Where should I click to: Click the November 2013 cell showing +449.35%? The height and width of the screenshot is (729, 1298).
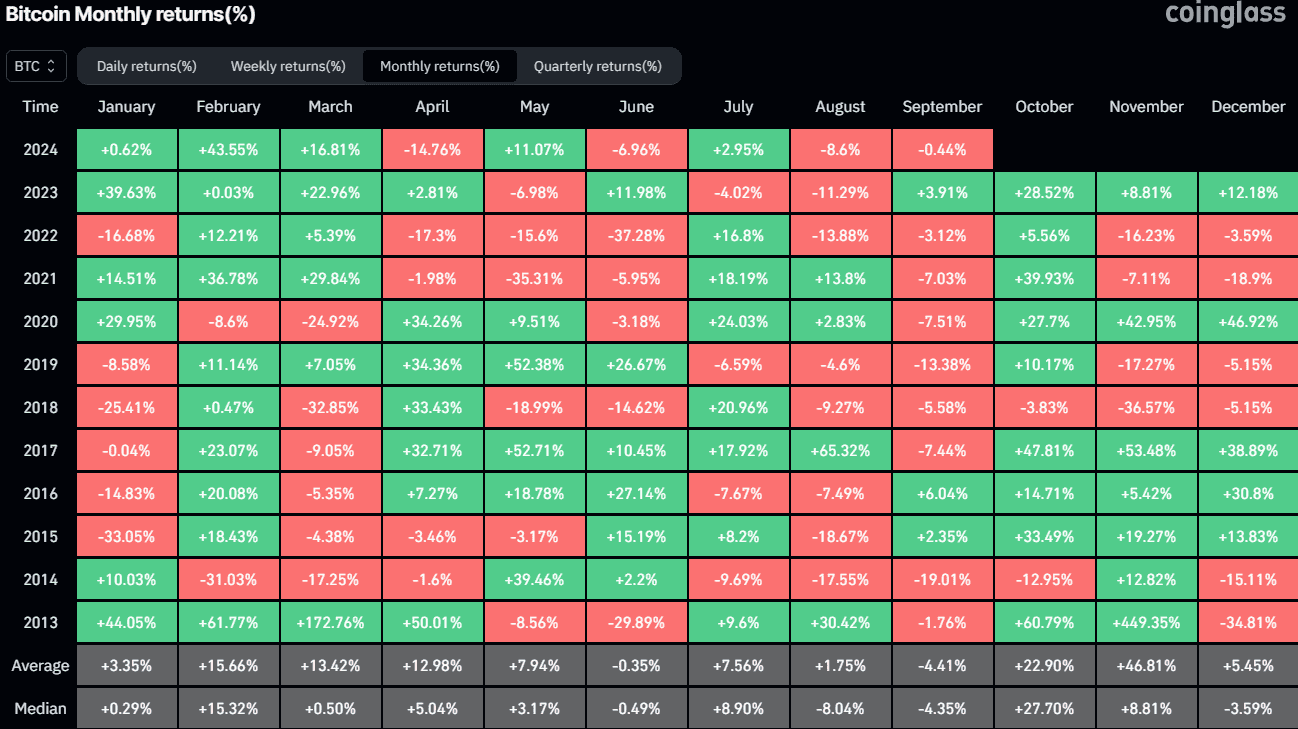tap(1146, 621)
